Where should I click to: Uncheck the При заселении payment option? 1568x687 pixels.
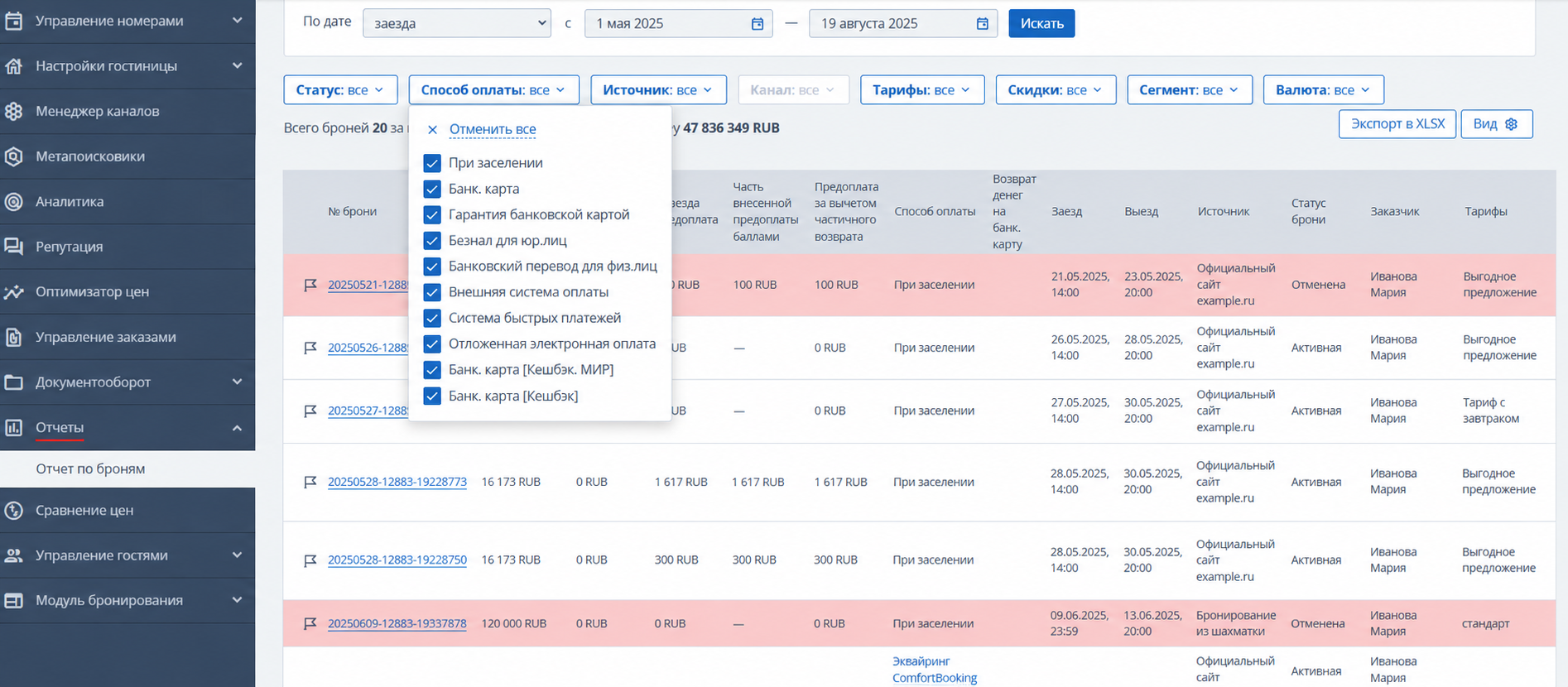tap(432, 163)
